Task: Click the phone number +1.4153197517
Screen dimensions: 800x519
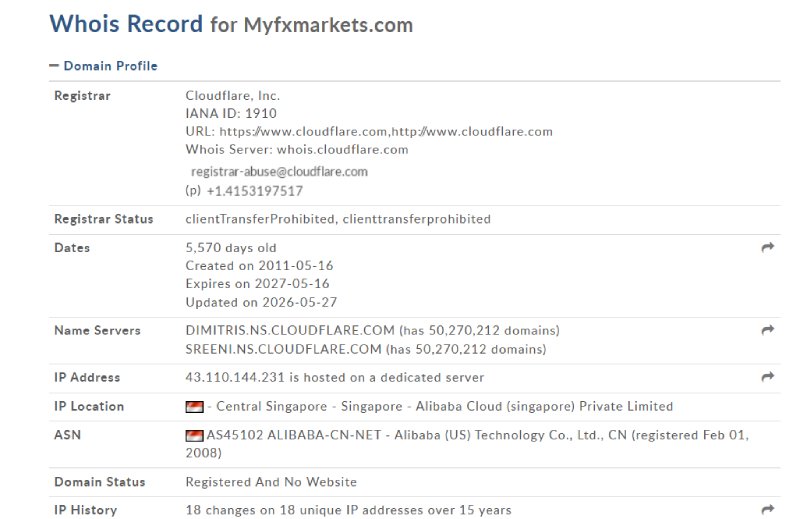Action: point(255,191)
